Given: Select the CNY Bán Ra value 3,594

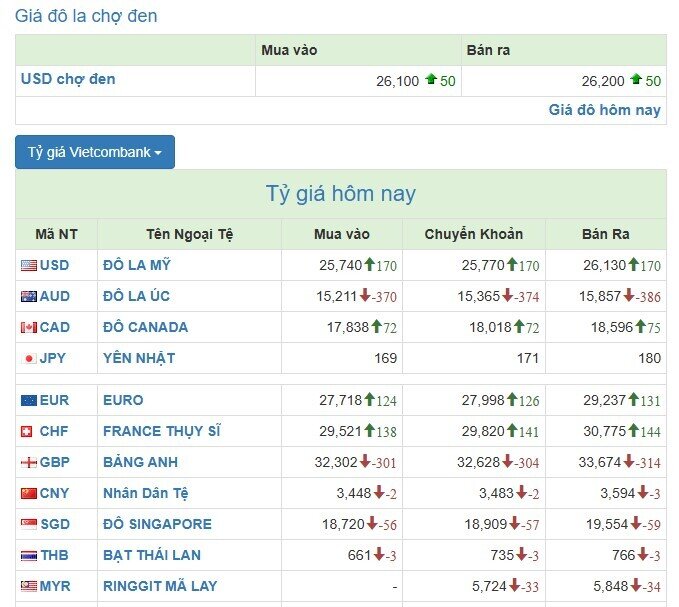Looking at the screenshot, I should pyautogui.click(x=618, y=493).
